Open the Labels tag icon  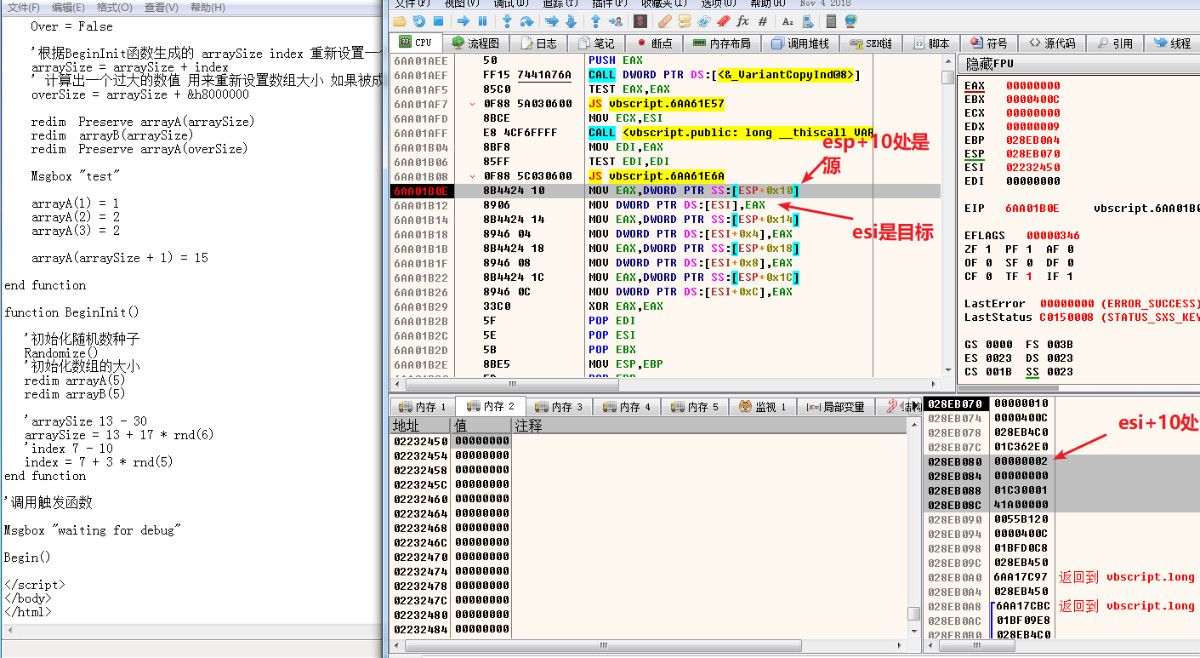pyautogui.click(x=684, y=20)
